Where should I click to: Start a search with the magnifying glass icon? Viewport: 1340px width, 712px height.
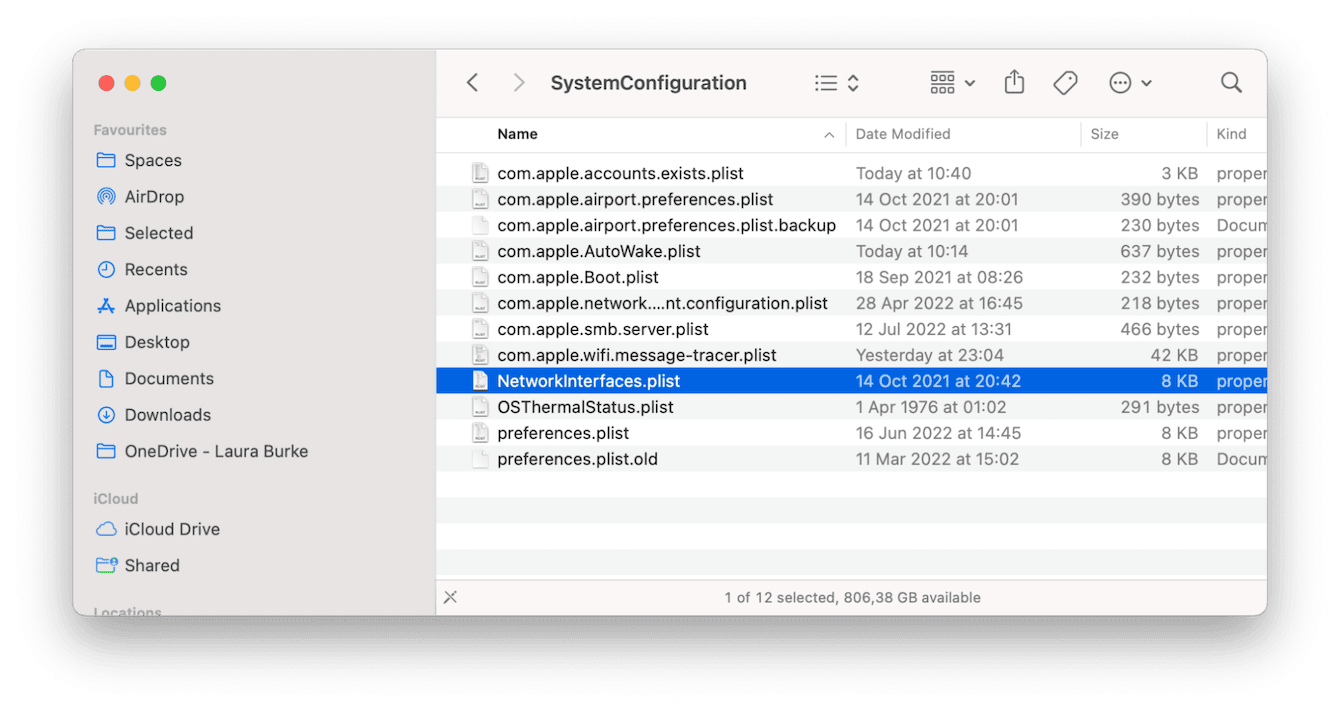click(1231, 82)
